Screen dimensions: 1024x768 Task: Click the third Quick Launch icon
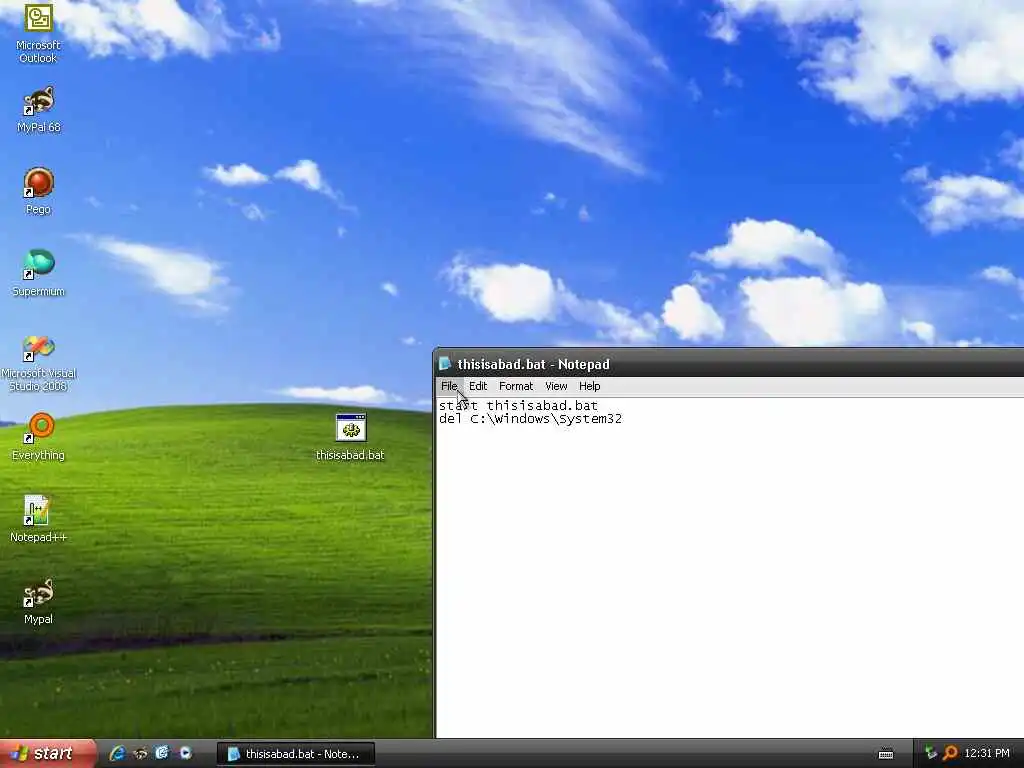162,753
